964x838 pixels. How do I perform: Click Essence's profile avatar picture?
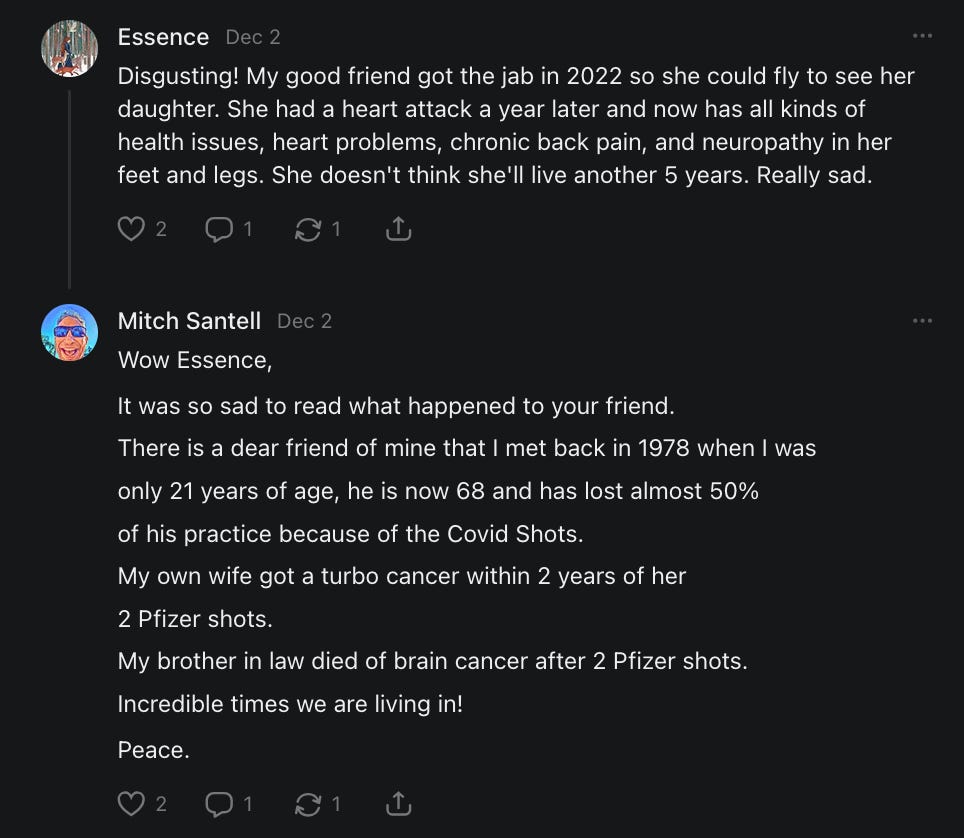click(x=69, y=48)
